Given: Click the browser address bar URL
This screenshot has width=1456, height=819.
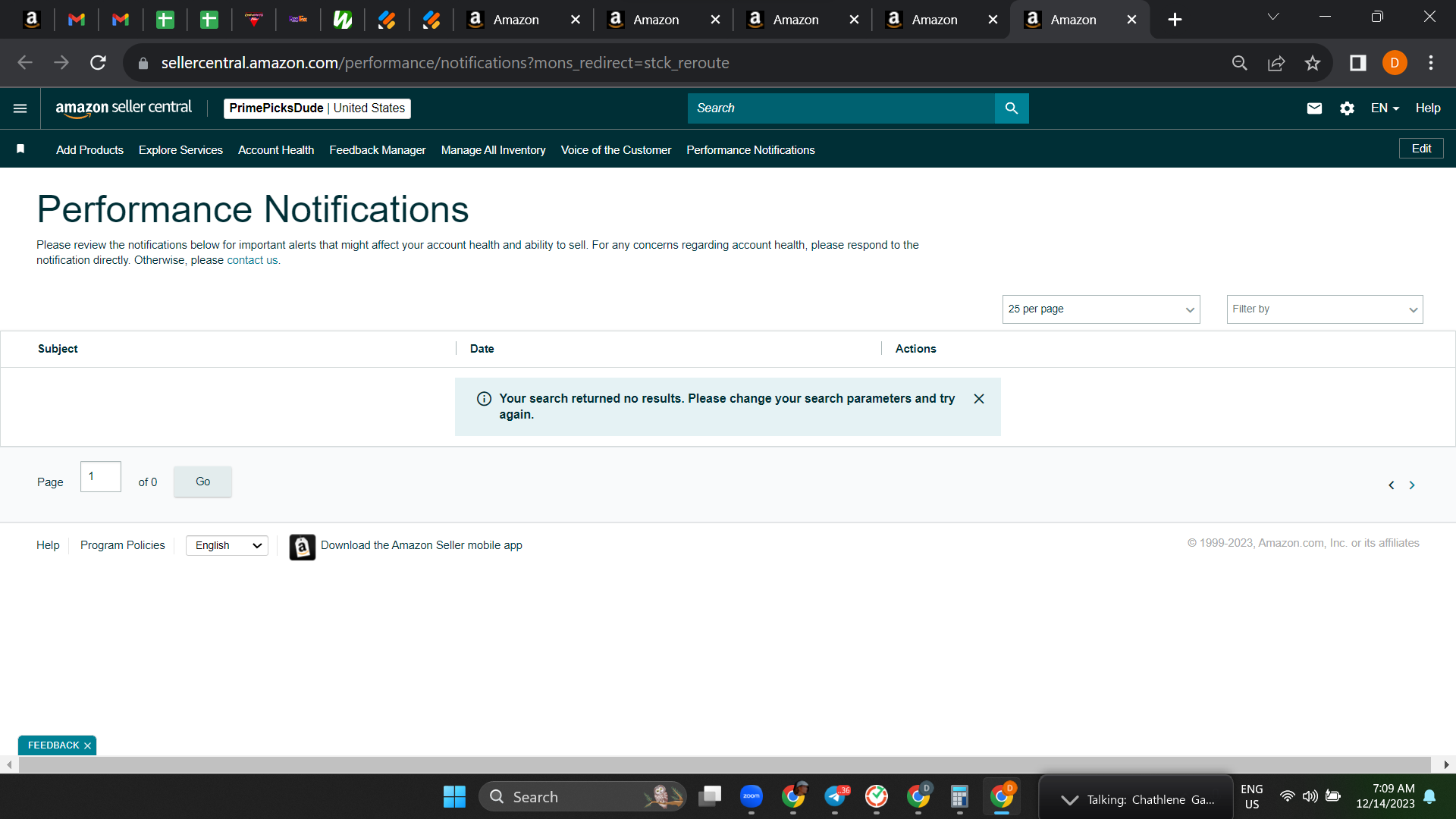Looking at the screenshot, I should click(x=445, y=63).
